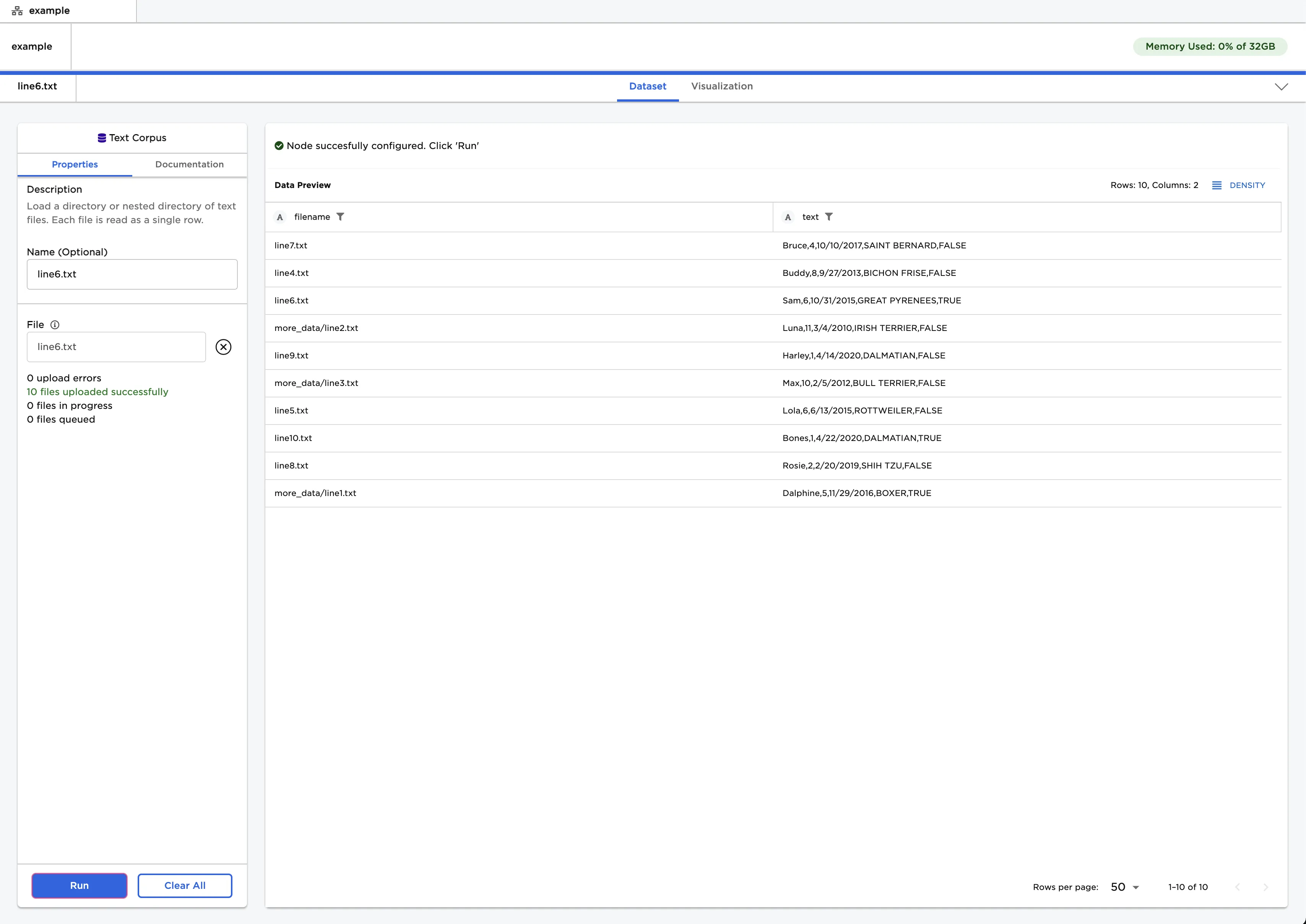Open the Rows per page dropdown

coord(1124,887)
